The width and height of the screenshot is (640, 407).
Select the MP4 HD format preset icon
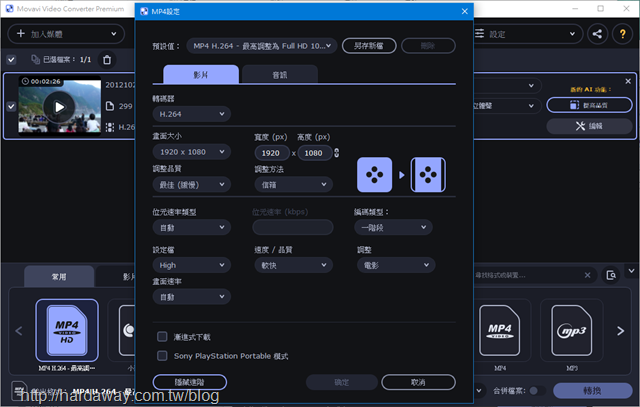[67, 330]
